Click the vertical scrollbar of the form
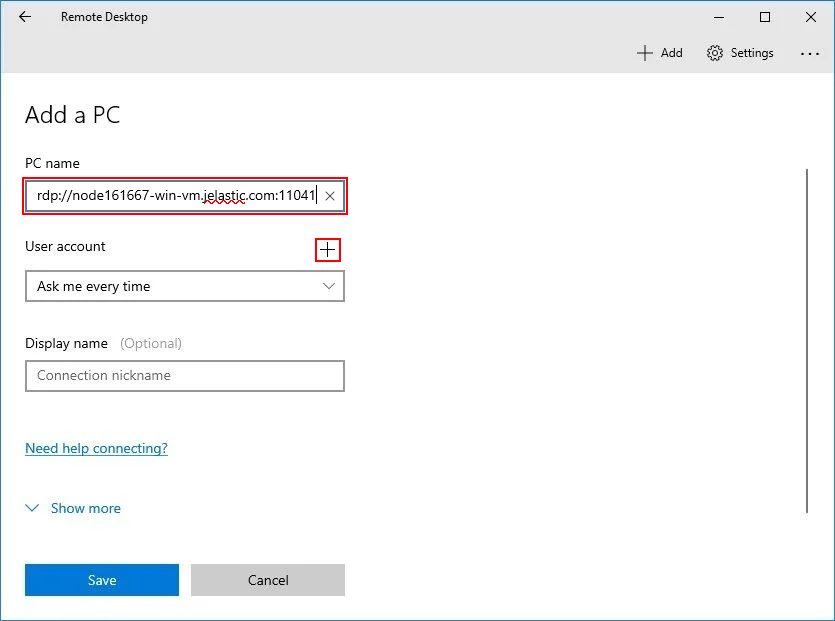 (807, 341)
